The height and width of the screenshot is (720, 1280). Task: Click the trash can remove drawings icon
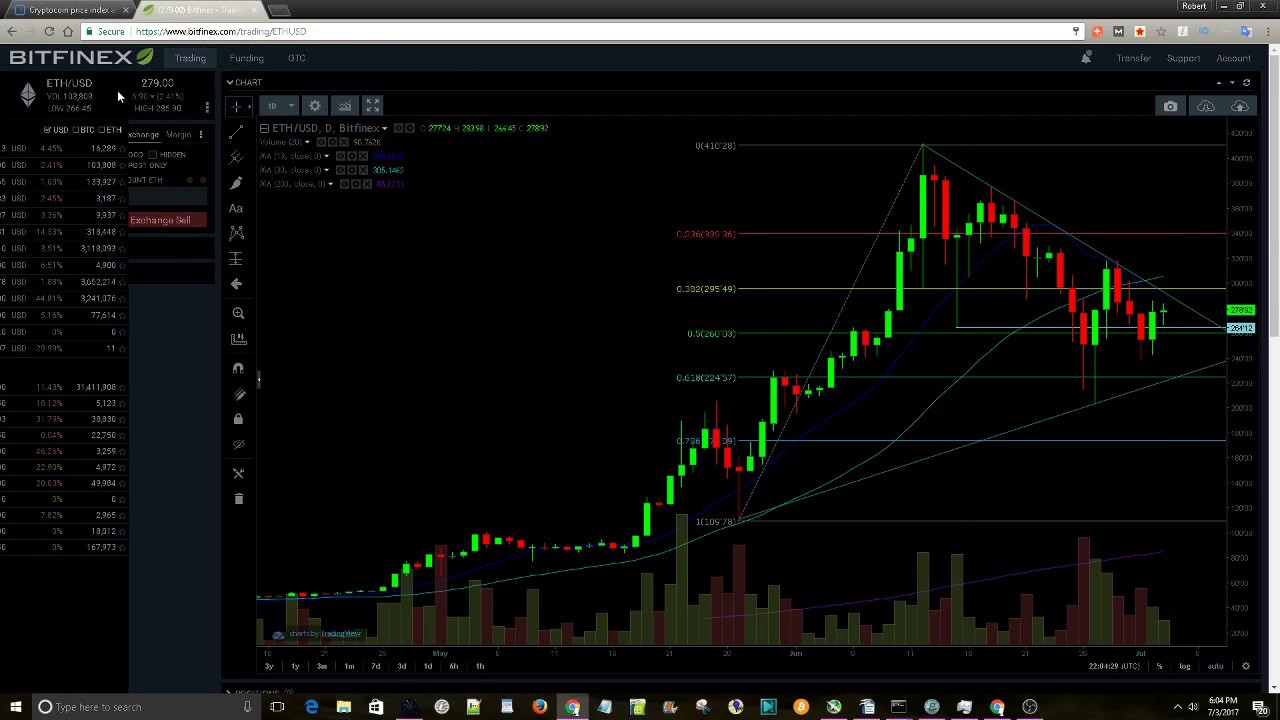pos(238,498)
